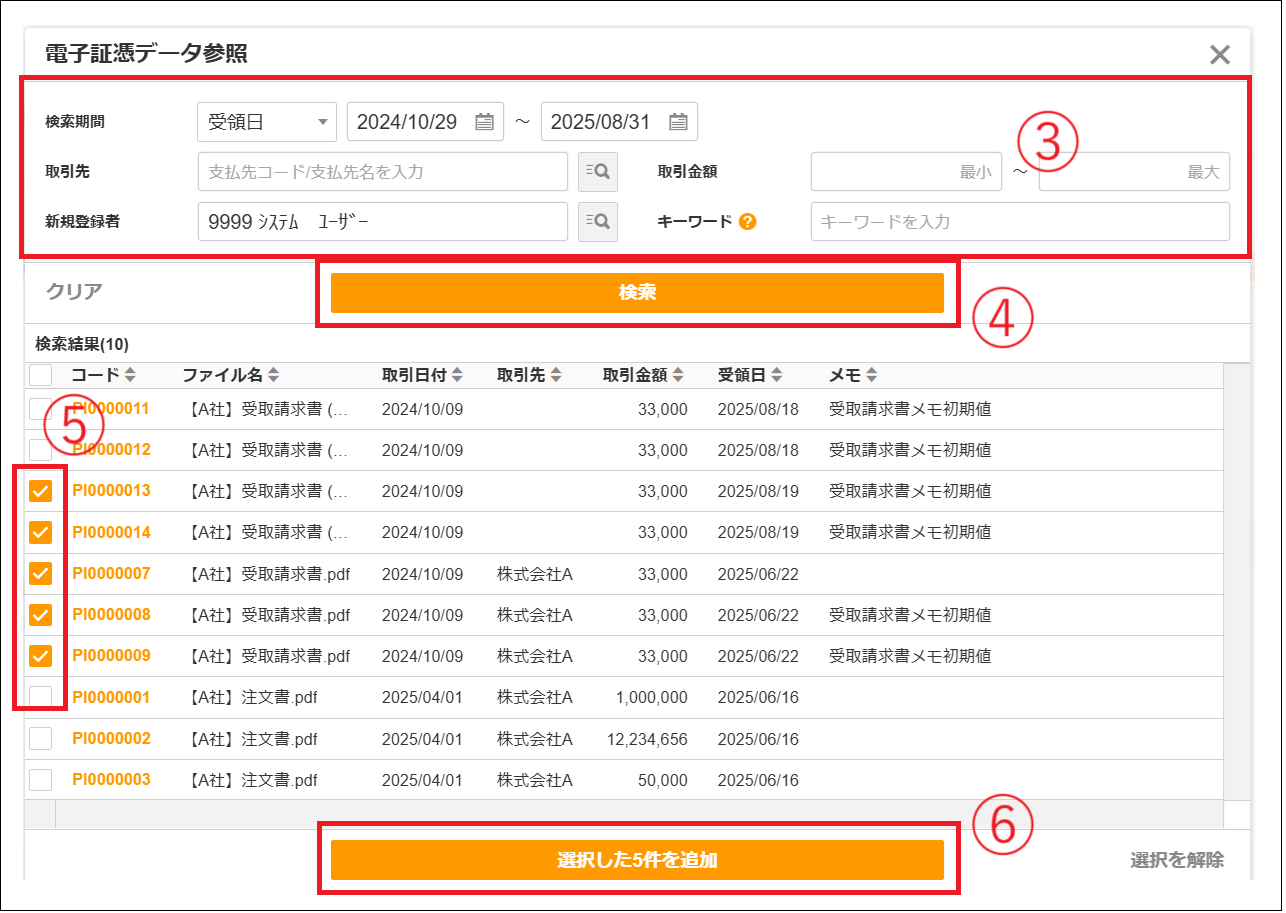Click 【A社】受取請求書.pdf in PI0000008 row
The image size is (1286, 913).
(268, 615)
